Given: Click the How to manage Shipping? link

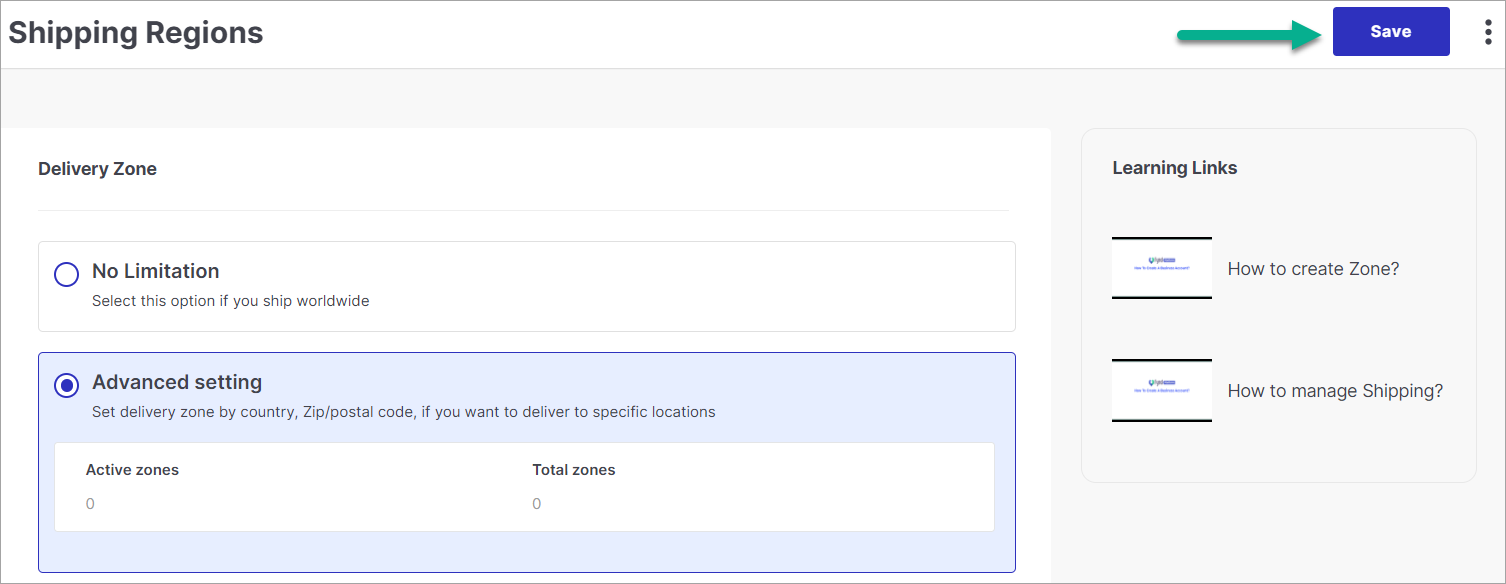Looking at the screenshot, I should point(1335,391).
